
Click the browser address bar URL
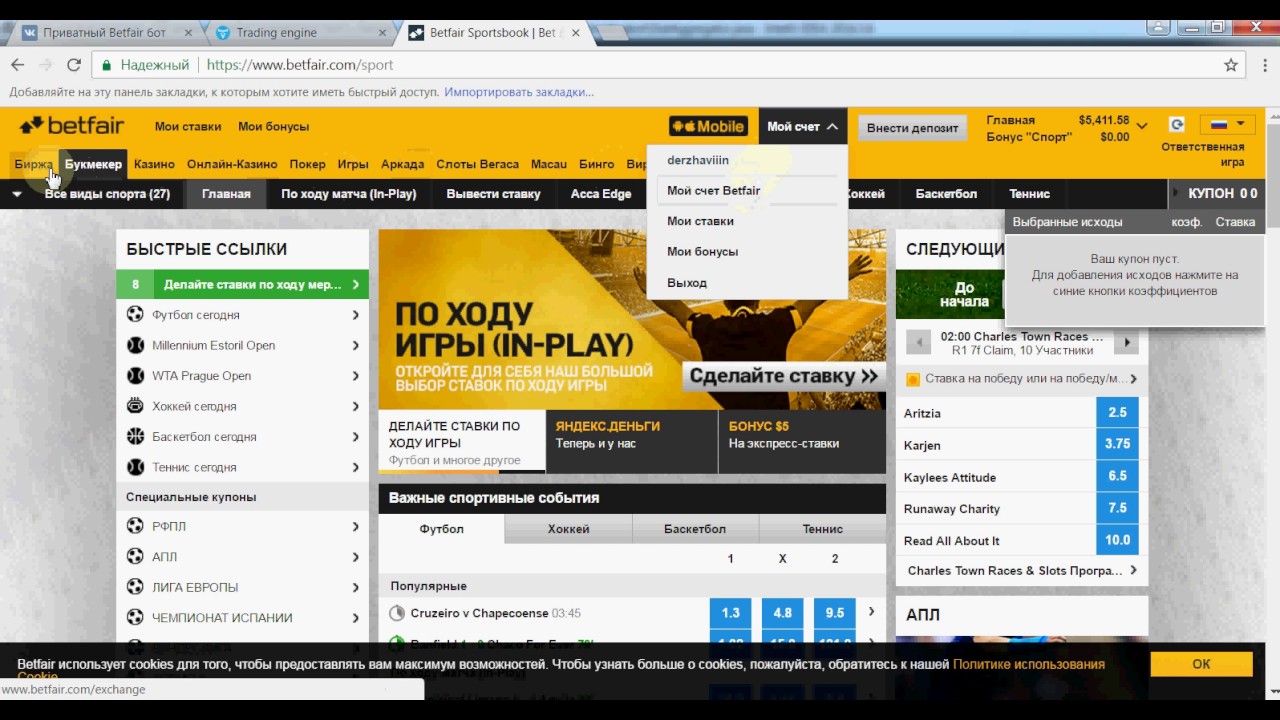tap(300, 65)
